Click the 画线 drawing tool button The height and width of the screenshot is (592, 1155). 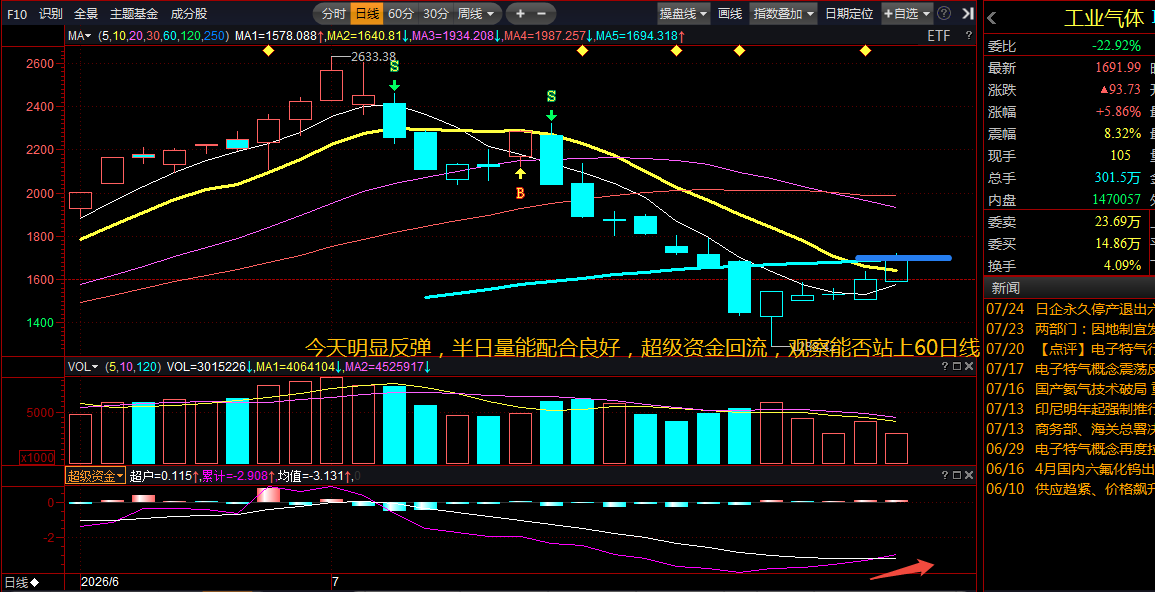pos(729,13)
